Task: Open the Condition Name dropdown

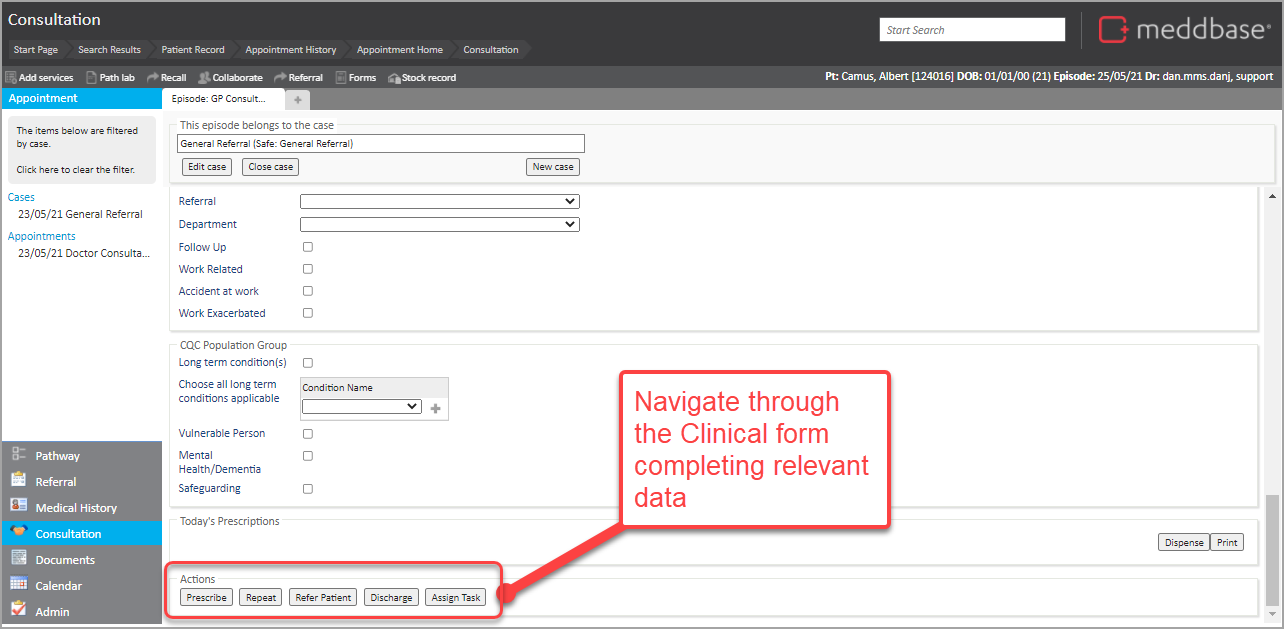Action: [361, 407]
